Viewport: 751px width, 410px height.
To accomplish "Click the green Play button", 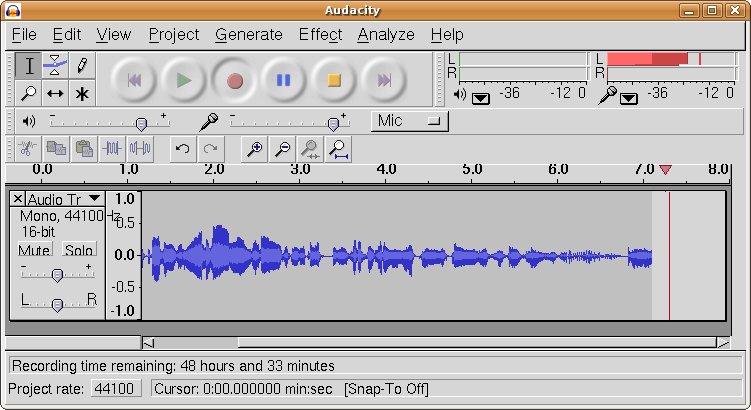I will tap(184, 80).
